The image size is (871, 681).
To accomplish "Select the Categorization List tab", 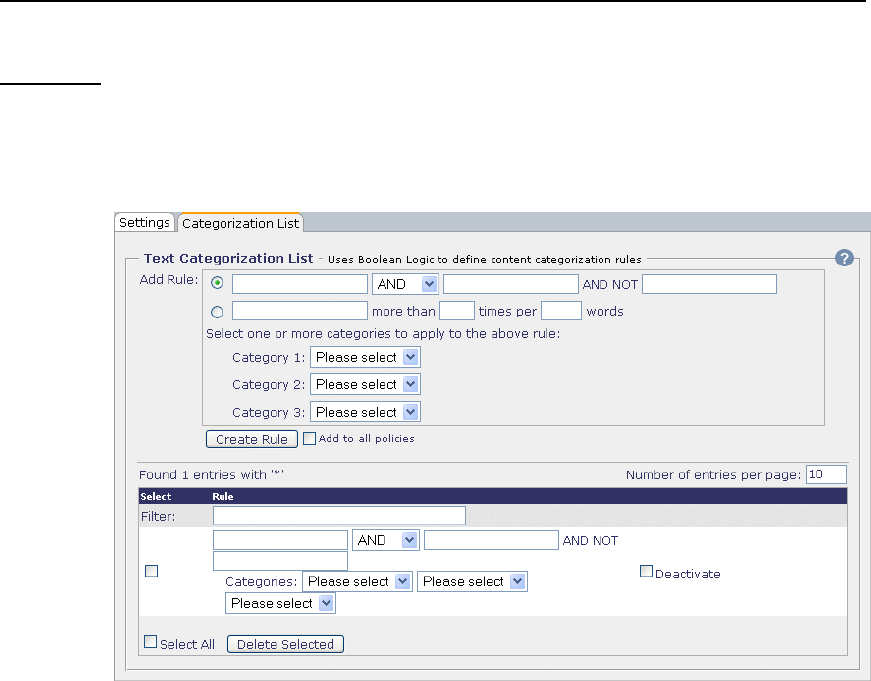I will (240, 223).
